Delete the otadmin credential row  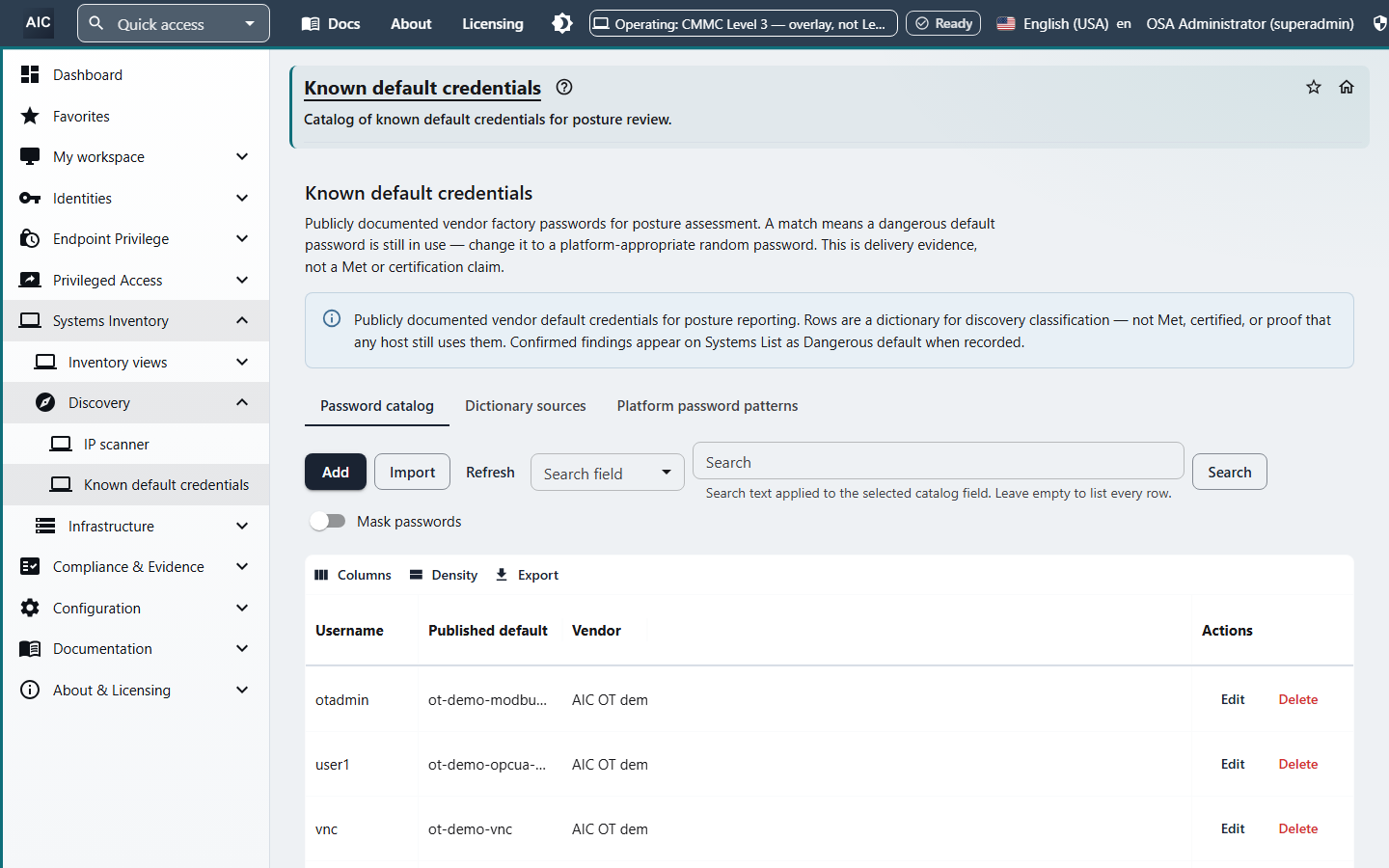[1298, 699]
